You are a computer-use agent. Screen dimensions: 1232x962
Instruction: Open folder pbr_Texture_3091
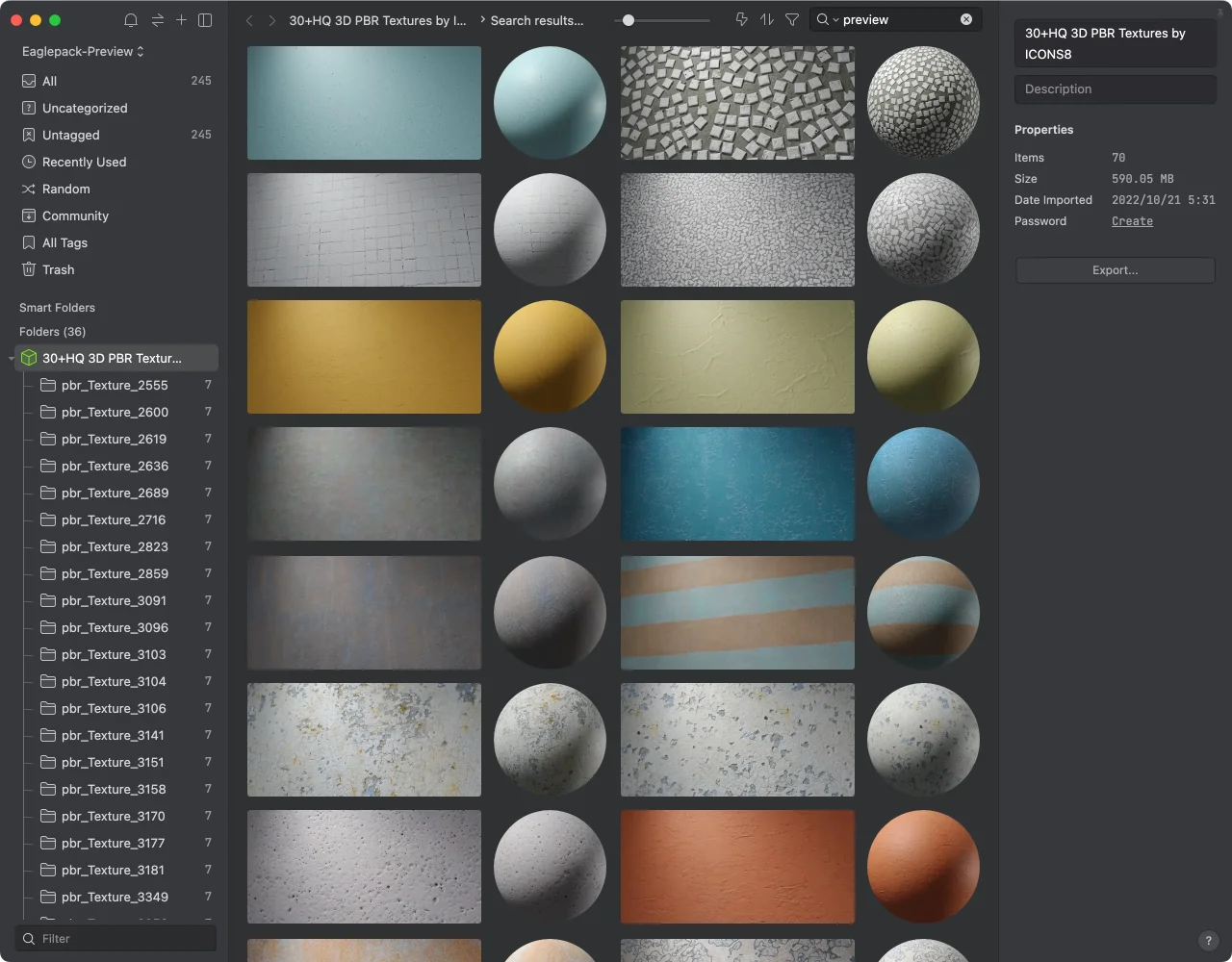(x=116, y=600)
